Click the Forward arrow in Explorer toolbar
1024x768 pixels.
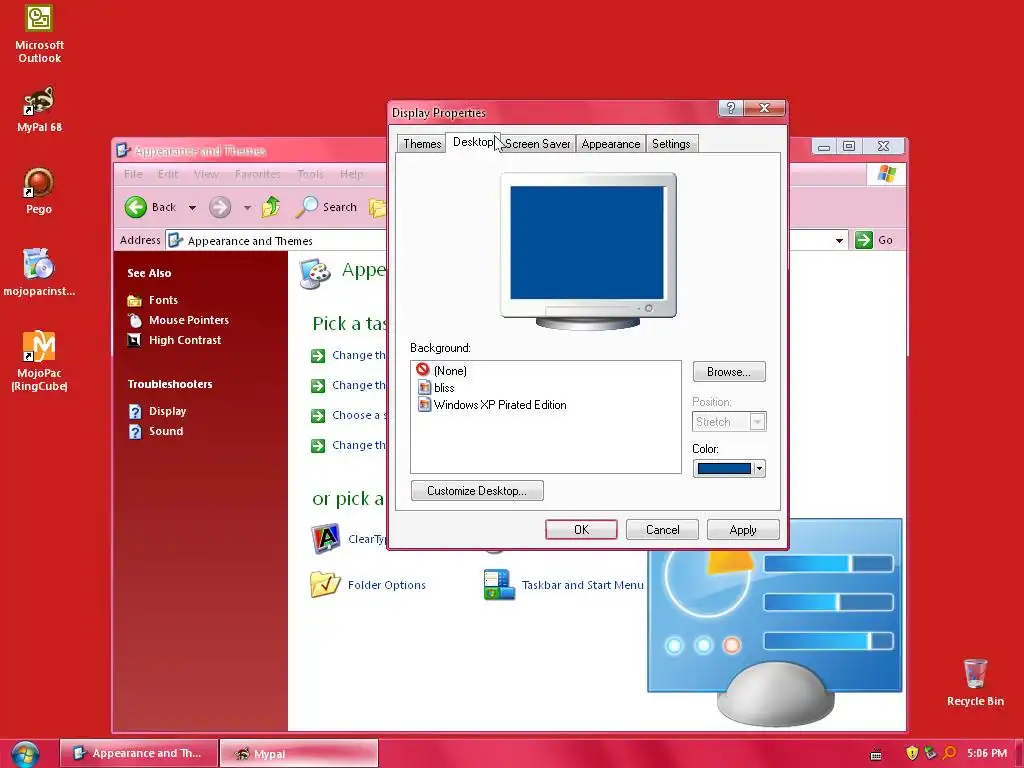pyautogui.click(x=220, y=207)
